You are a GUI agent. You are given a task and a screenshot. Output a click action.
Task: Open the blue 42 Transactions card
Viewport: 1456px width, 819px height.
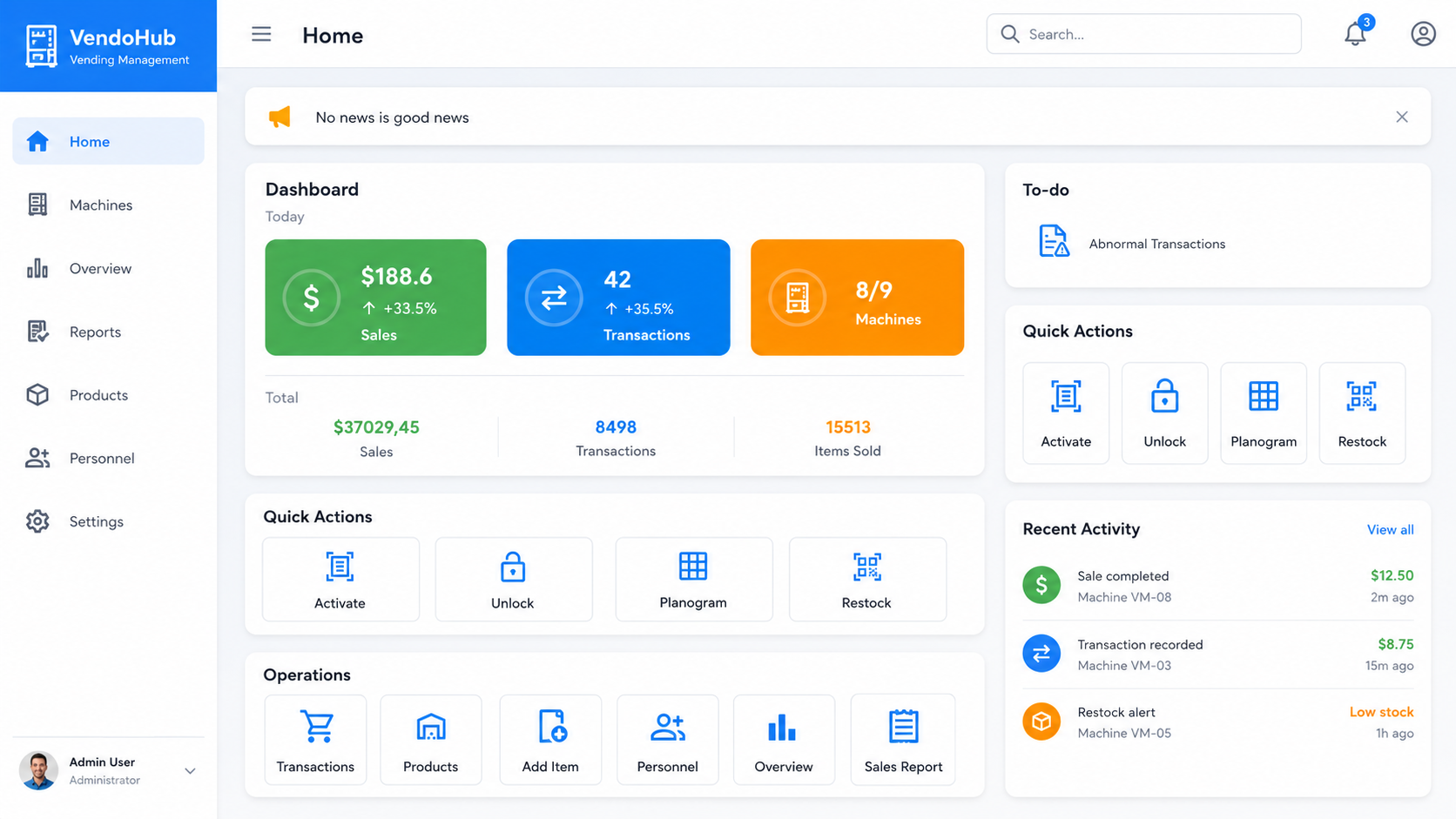618,297
